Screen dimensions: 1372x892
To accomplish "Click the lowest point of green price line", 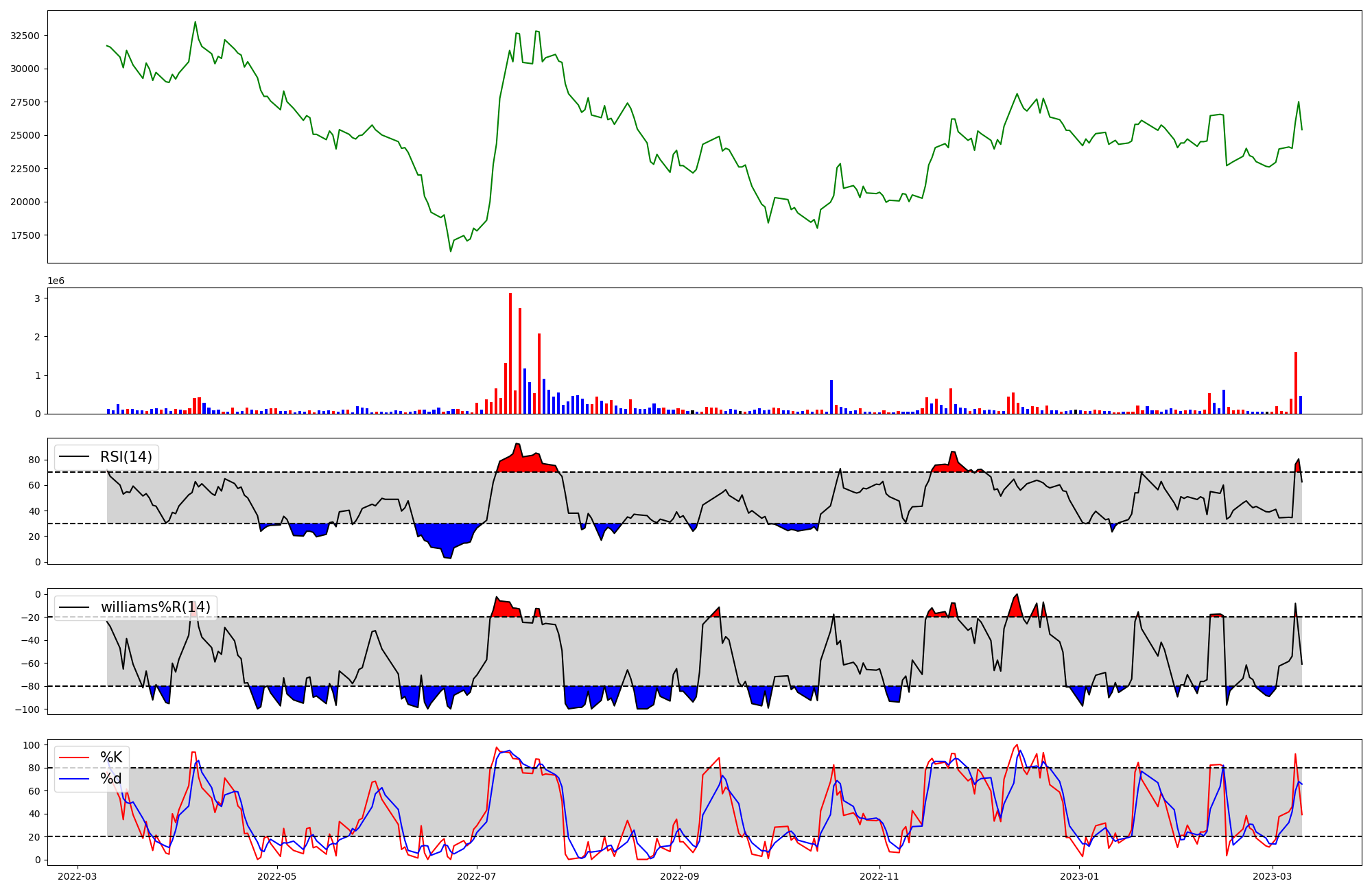I will tap(451, 251).
